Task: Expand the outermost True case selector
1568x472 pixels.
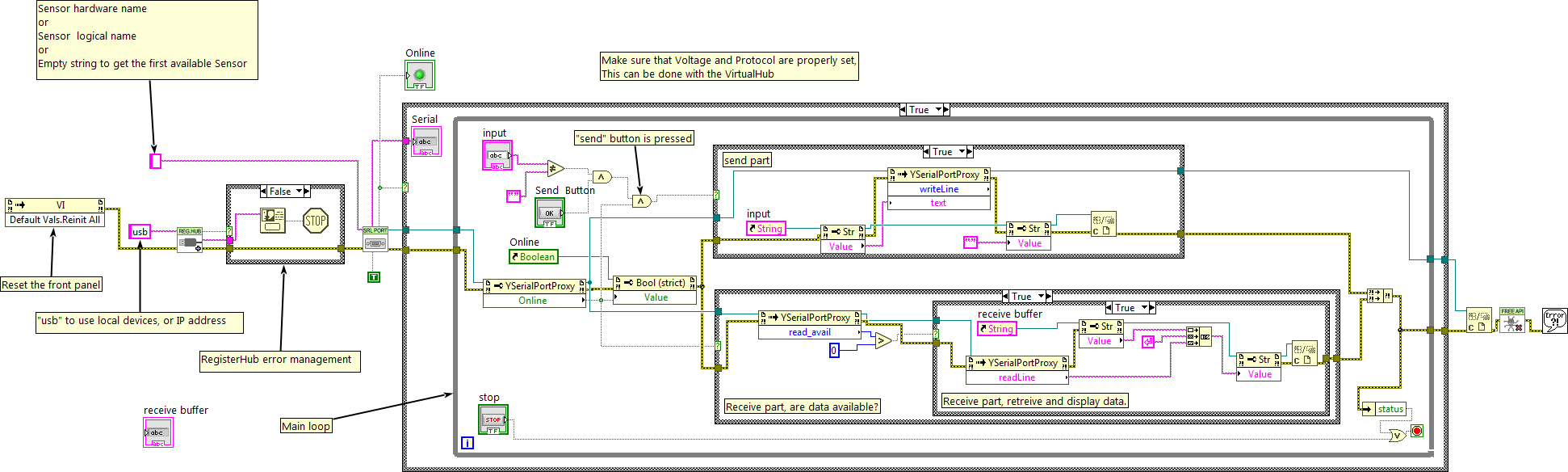Action: 938,110
